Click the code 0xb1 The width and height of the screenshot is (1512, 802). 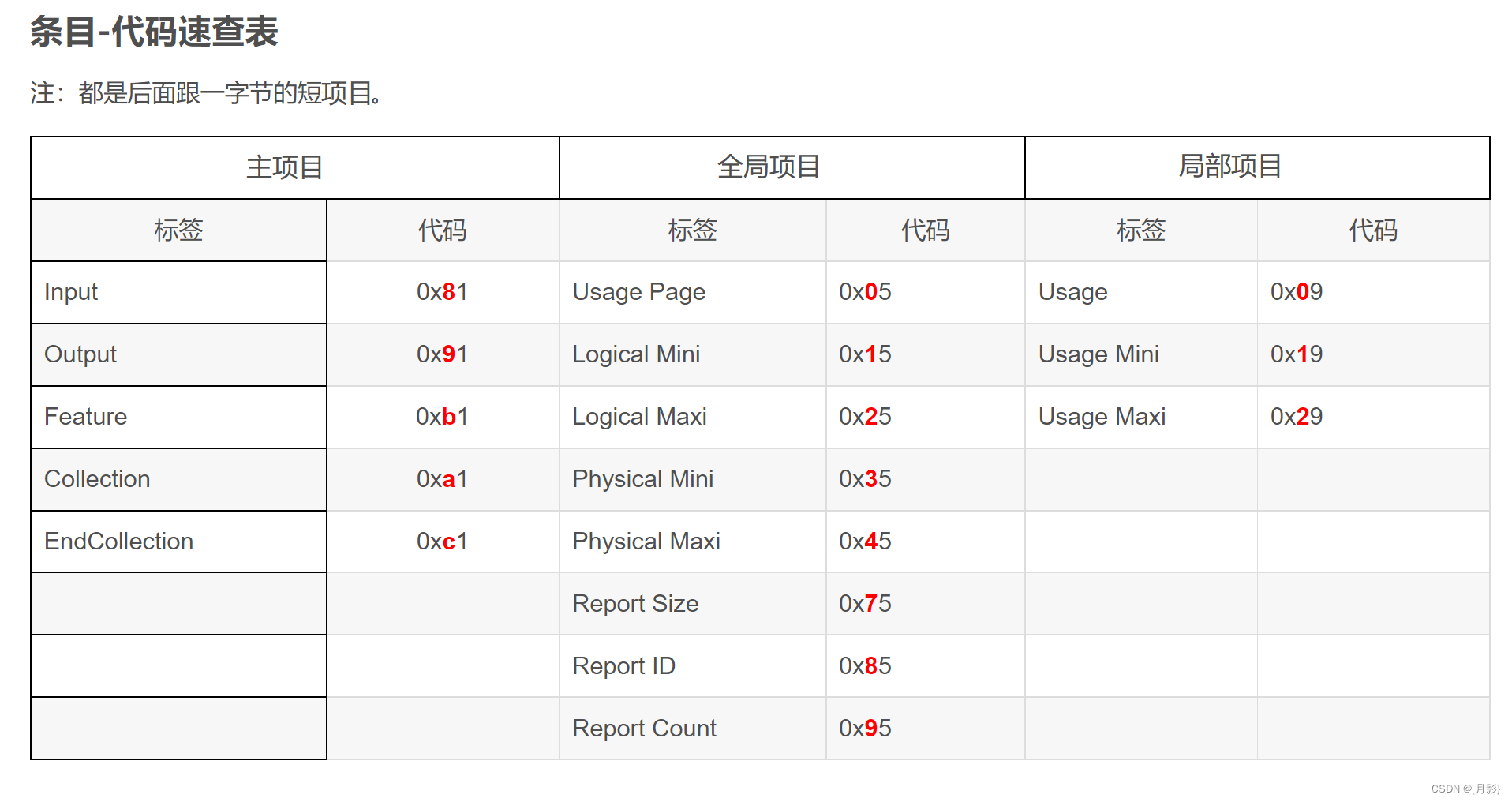[x=442, y=417]
